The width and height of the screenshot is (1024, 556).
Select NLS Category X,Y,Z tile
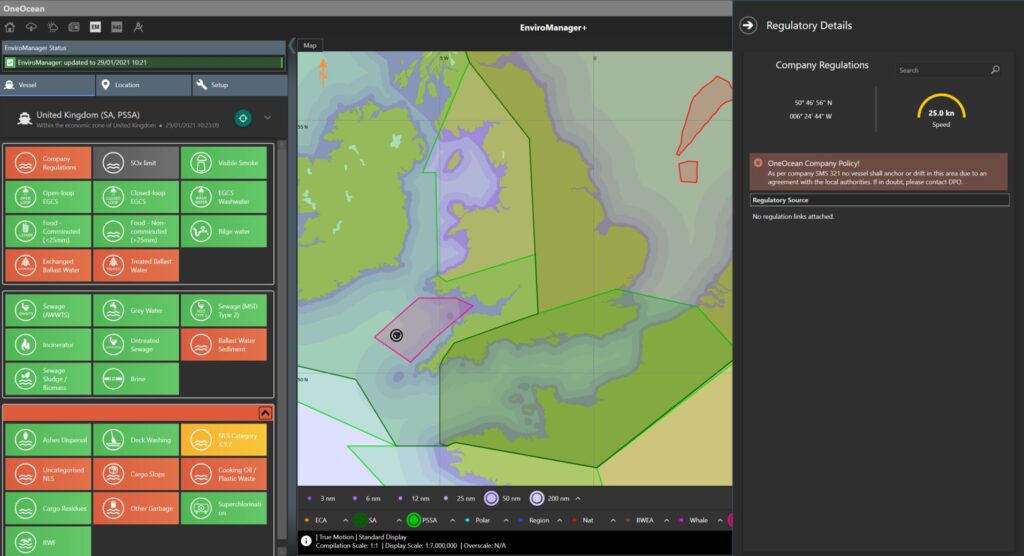click(224, 440)
